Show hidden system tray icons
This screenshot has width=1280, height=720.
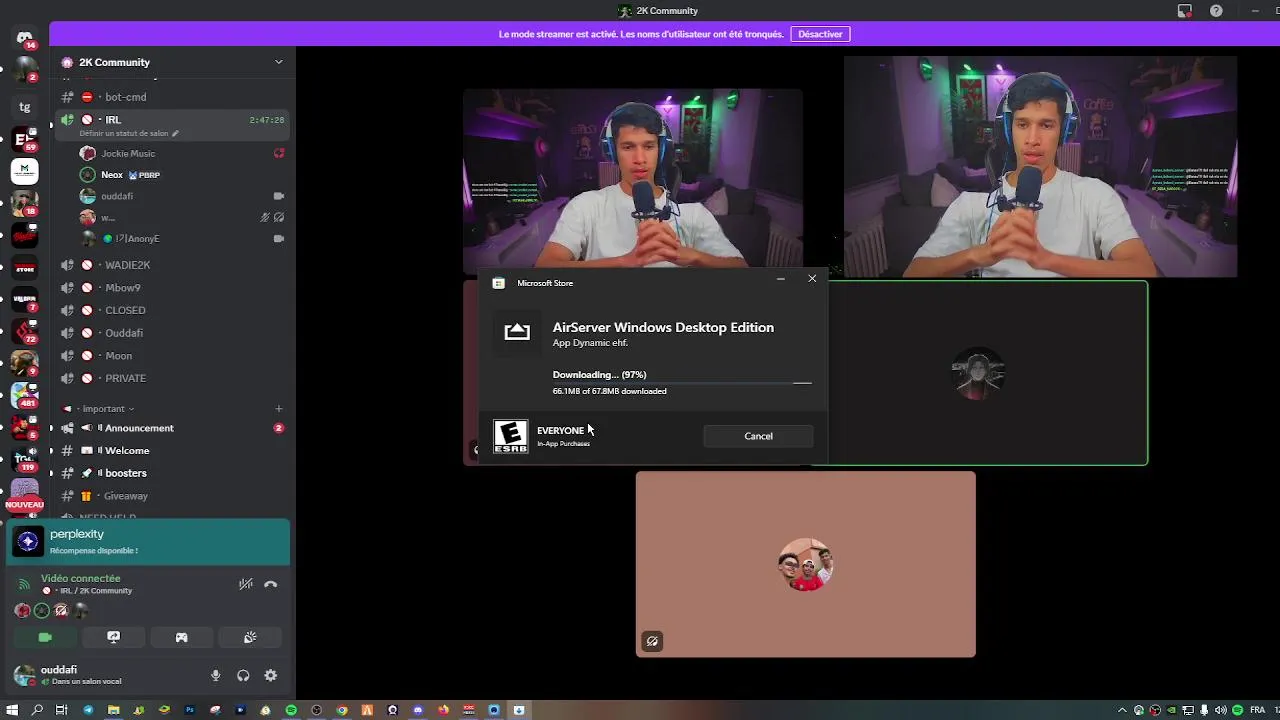pyautogui.click(x=1122, y=710)
